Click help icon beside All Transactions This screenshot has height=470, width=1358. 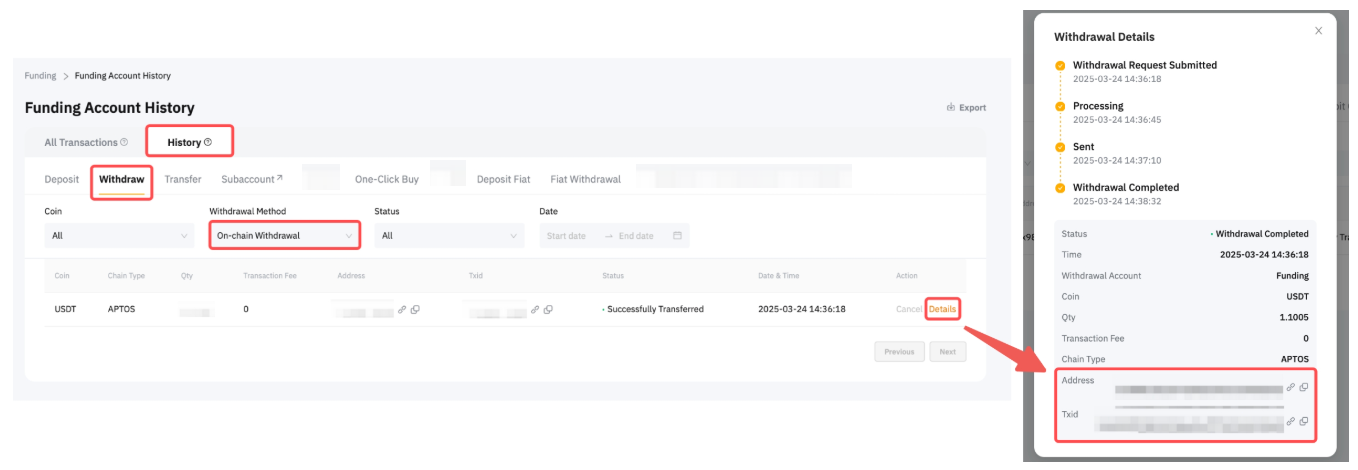(124, 143)
